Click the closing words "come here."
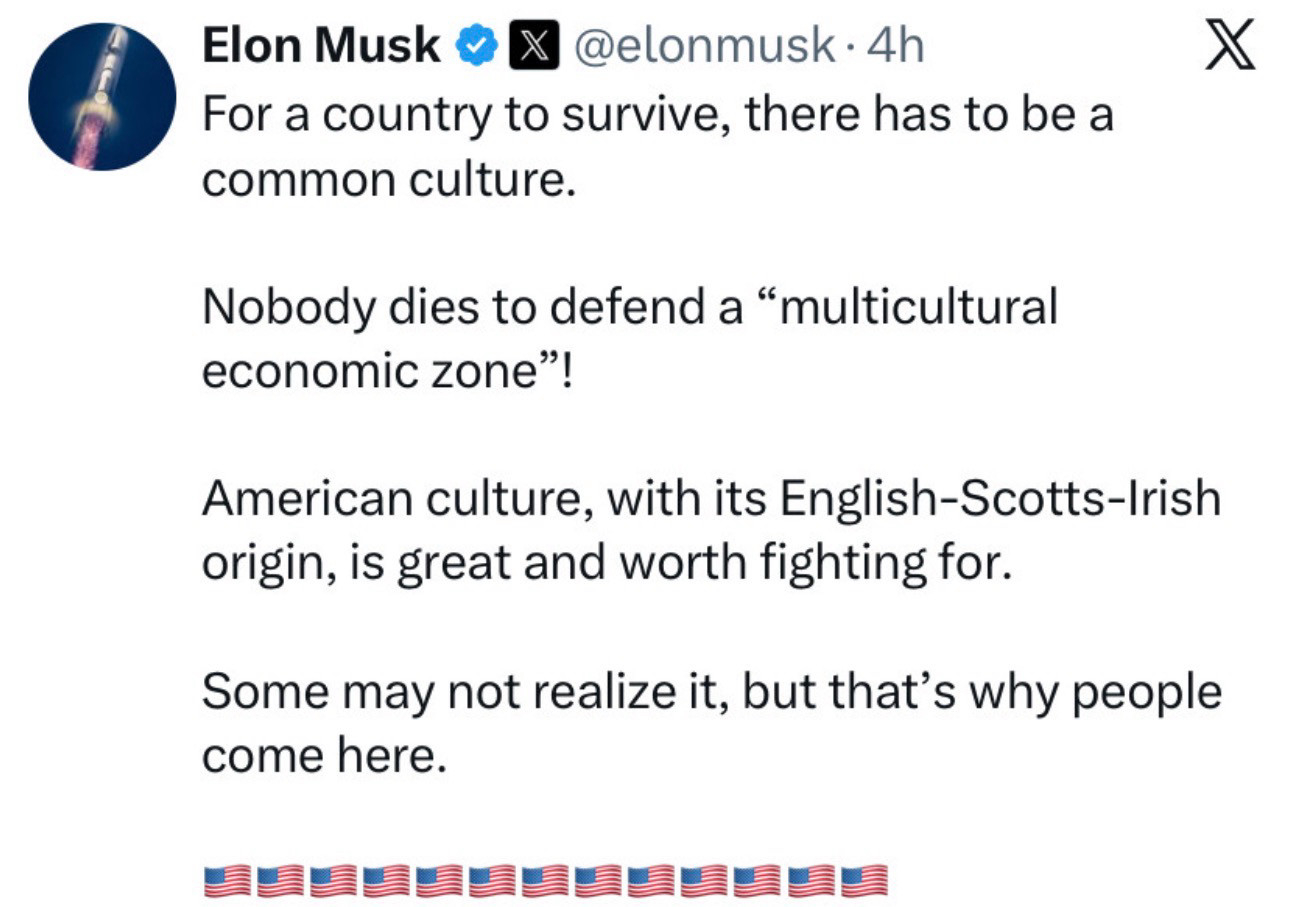Viewport: 1290px width, 907px height. coord(322,755)
